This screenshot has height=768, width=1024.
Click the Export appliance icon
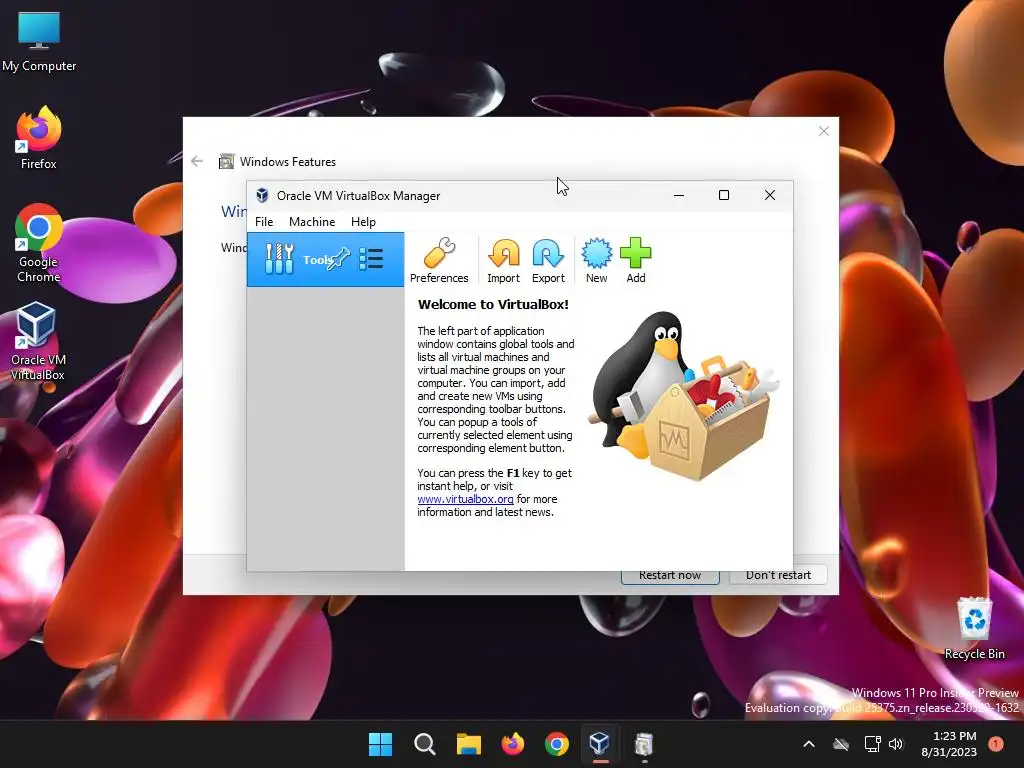point(548,260)
